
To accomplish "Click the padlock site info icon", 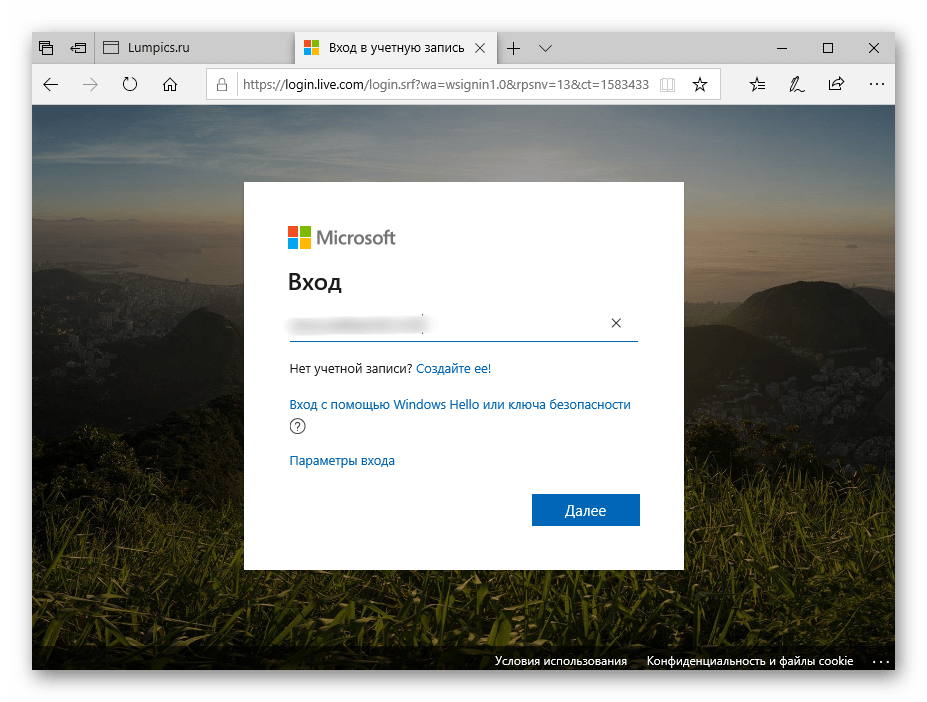I will click(x=222, y=85).
